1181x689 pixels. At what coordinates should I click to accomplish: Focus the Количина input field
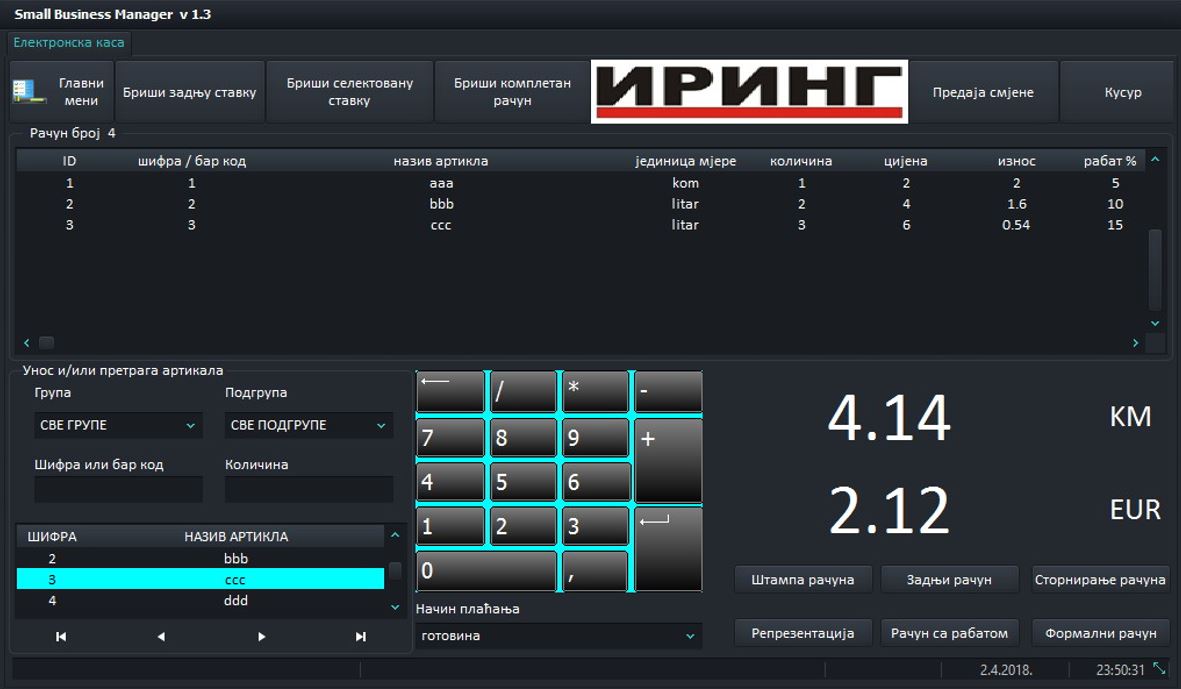[x=309, y=489]
